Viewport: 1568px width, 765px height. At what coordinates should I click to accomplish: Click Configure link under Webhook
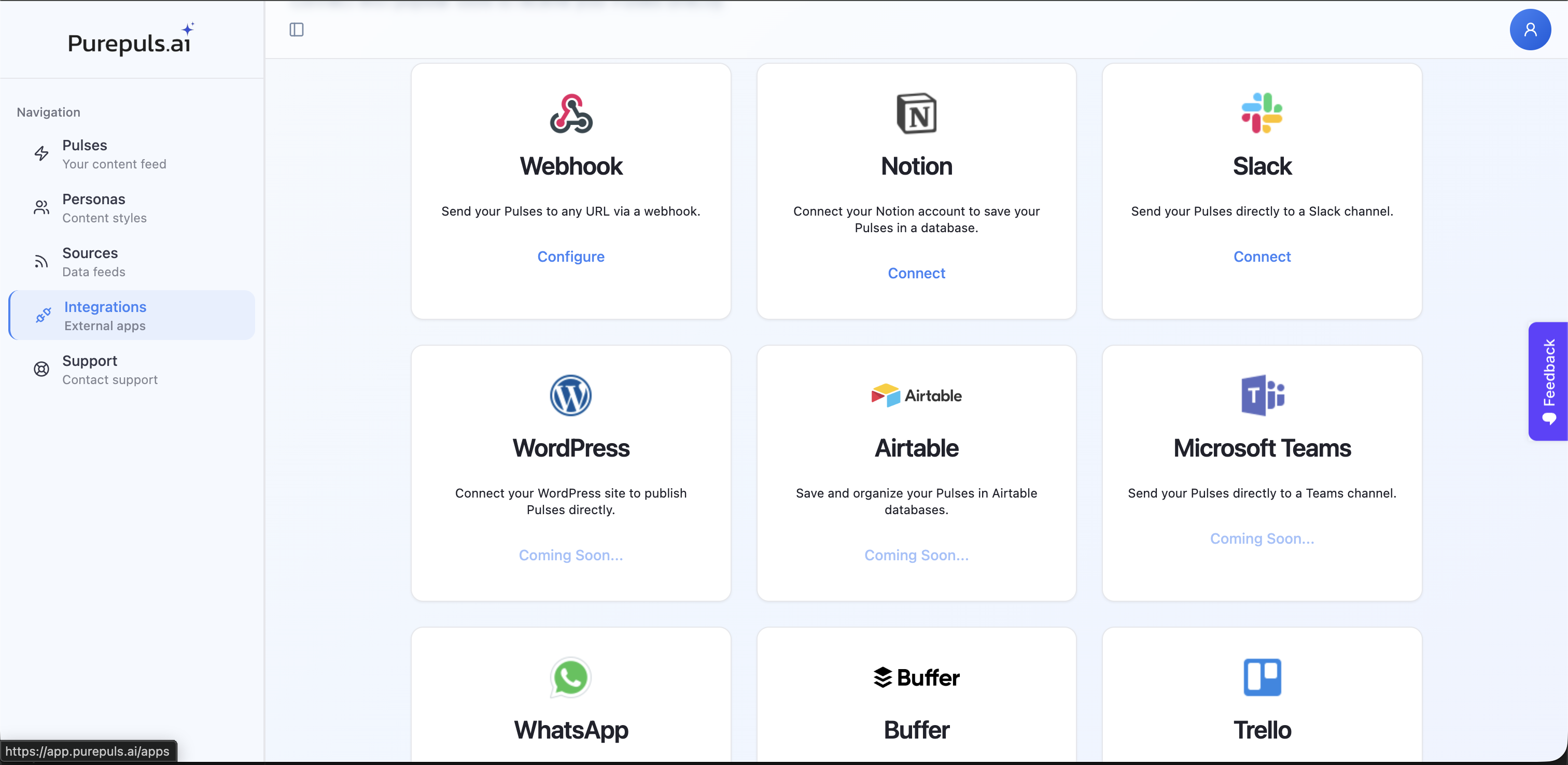coord(570,256)
